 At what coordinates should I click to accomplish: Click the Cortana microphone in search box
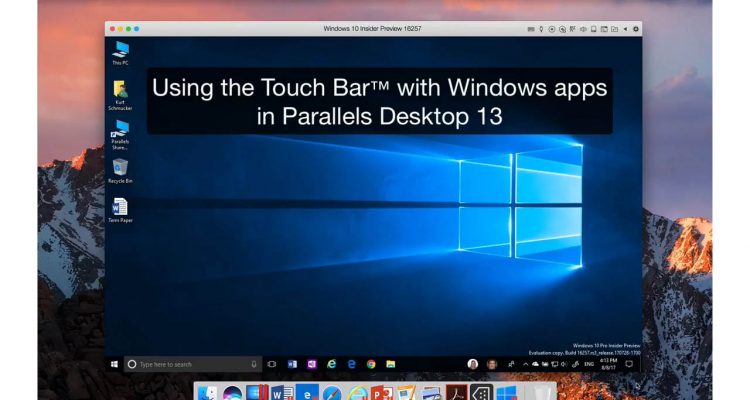tap(254, 364)
